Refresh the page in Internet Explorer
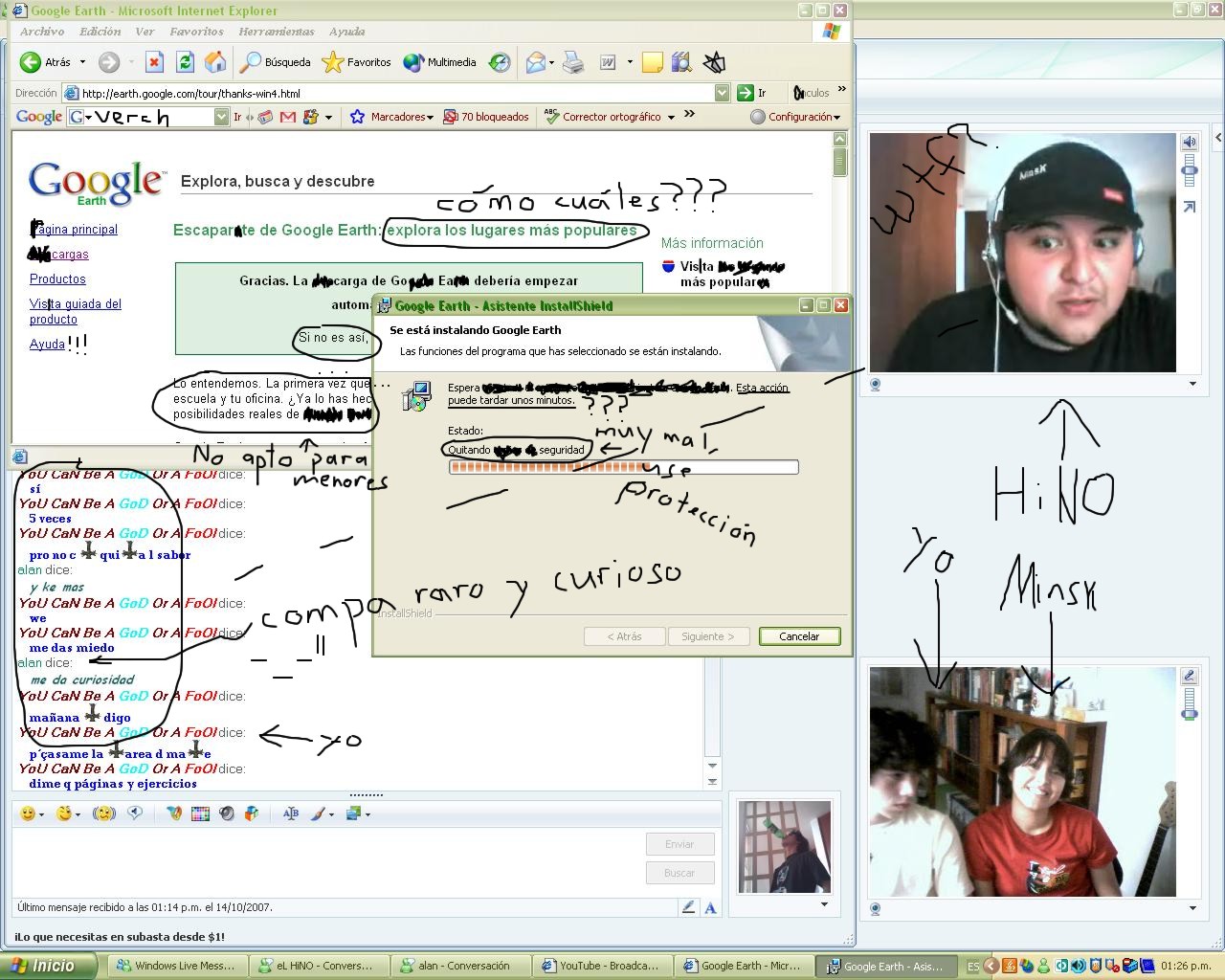1225x980 pixels. click(x=185, y=62)
